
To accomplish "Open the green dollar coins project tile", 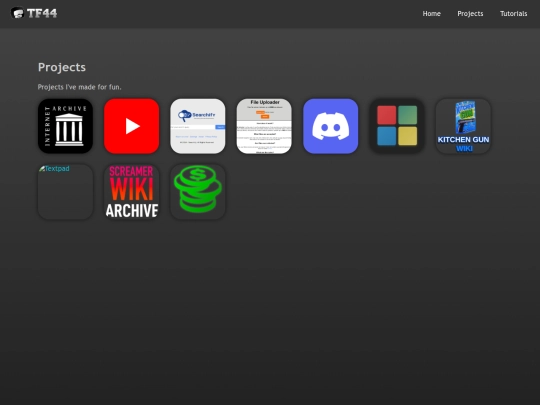I will pos(198,191).
